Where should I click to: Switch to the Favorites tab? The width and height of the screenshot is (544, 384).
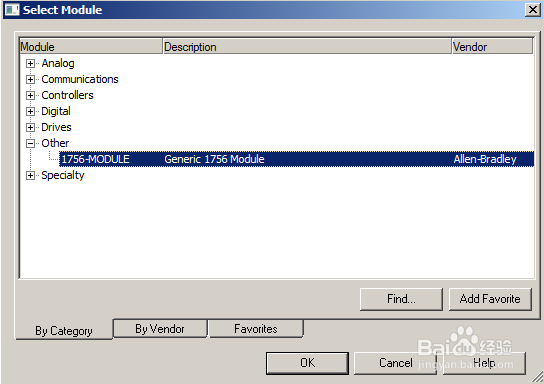(x=256, y=328)
